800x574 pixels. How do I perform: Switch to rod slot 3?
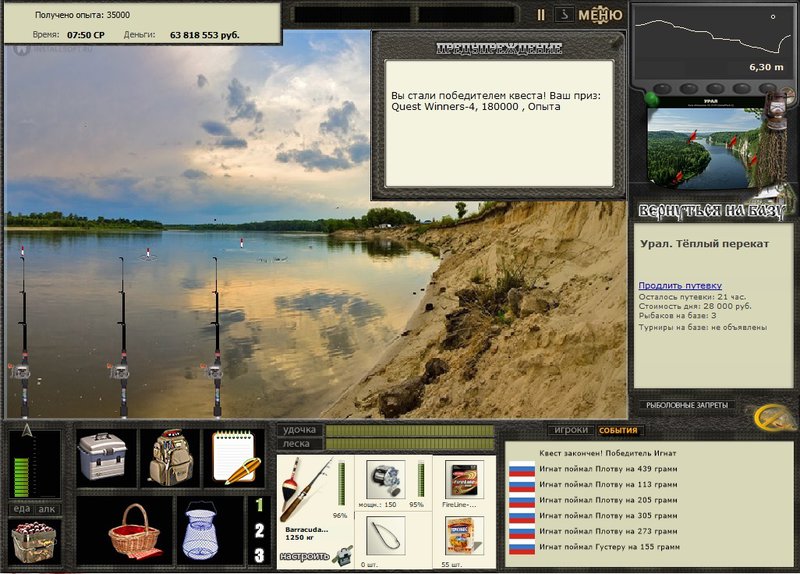pyautogui.click(x=259, y=555)
